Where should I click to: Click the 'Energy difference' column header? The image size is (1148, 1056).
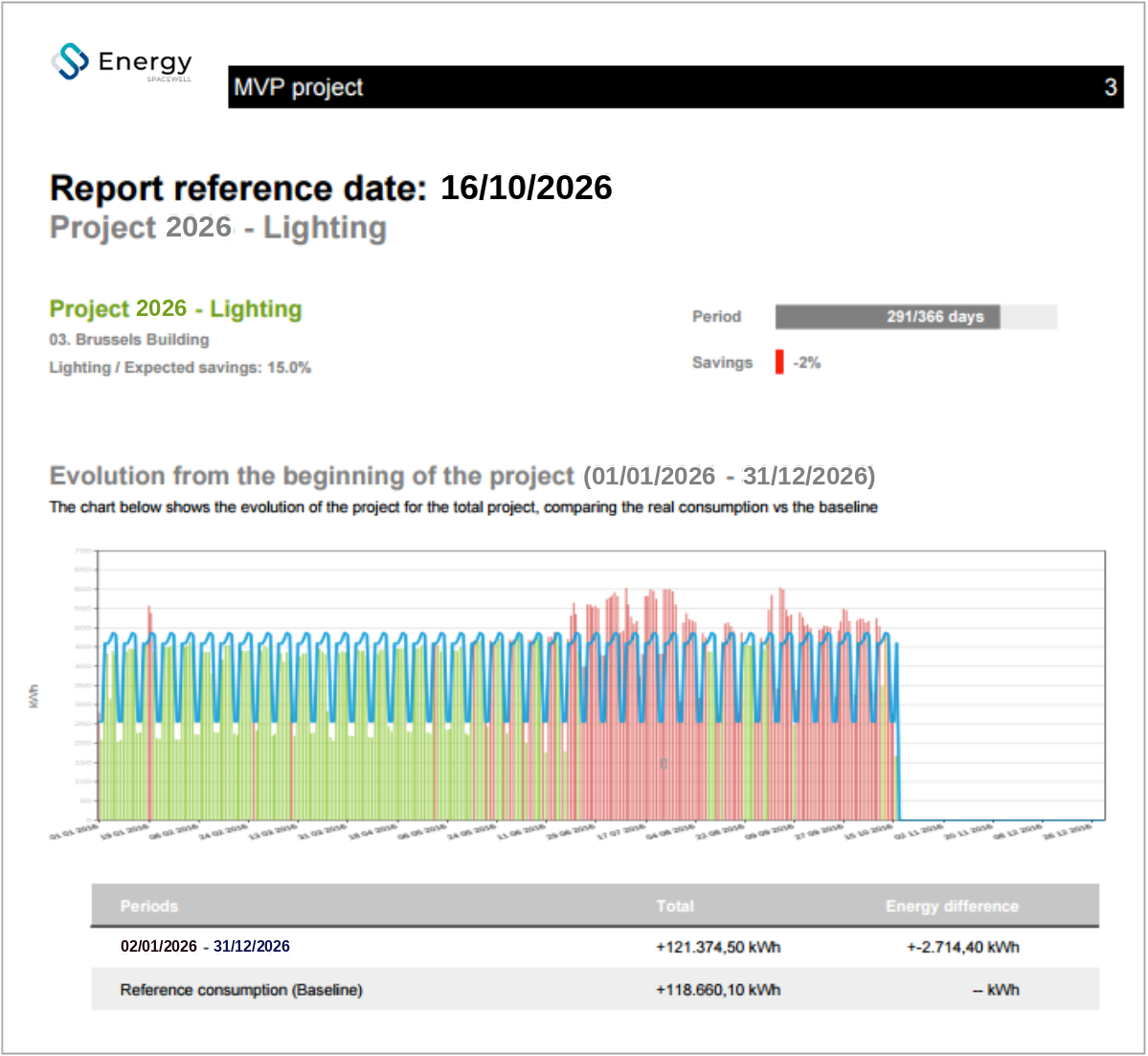952,906
